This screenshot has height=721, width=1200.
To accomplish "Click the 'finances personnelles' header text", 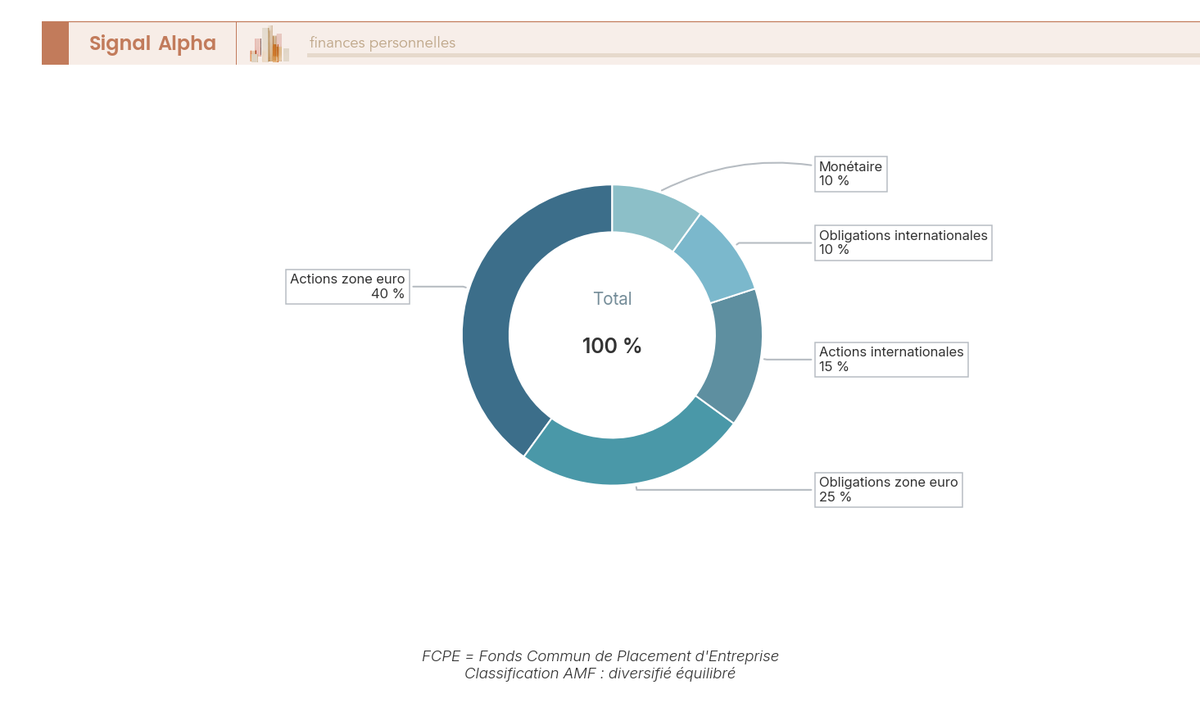I will [382, 43].
